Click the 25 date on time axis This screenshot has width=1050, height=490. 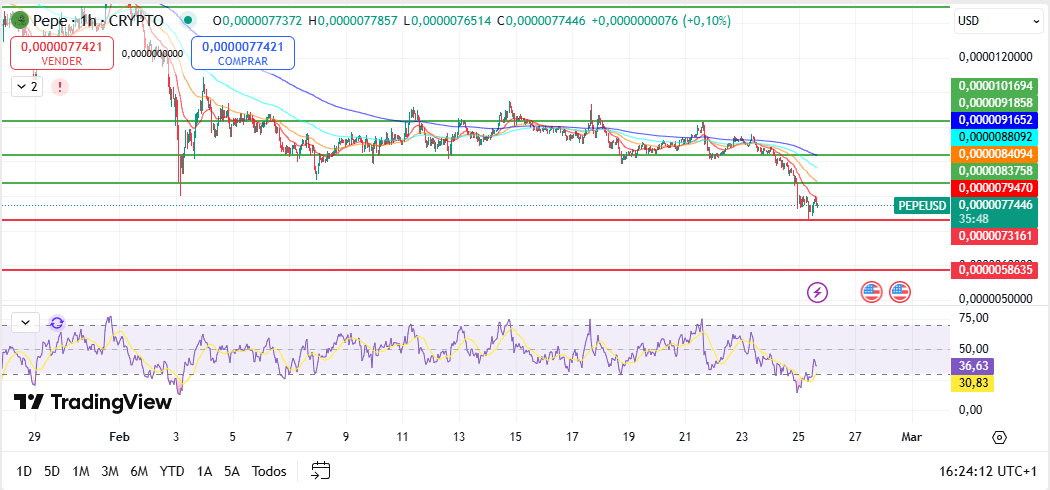pos(798,437)
